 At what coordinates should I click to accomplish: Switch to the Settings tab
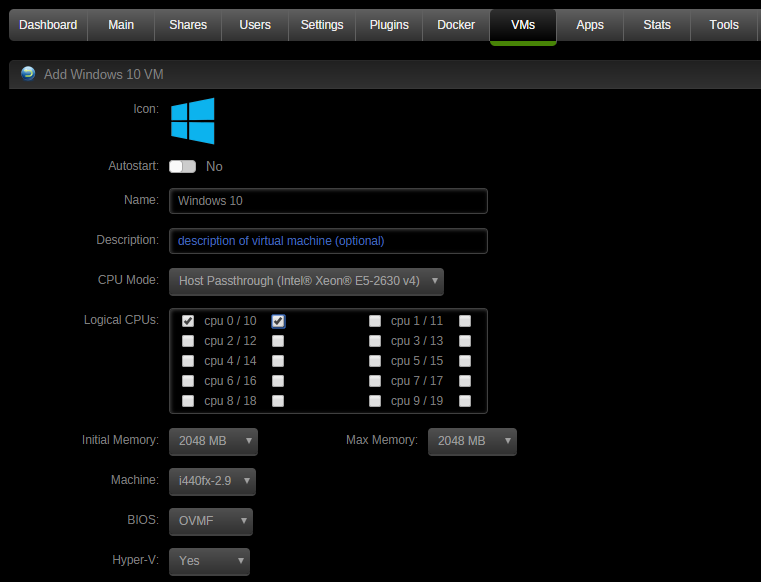pyautogui.click(x=322, y=25)
